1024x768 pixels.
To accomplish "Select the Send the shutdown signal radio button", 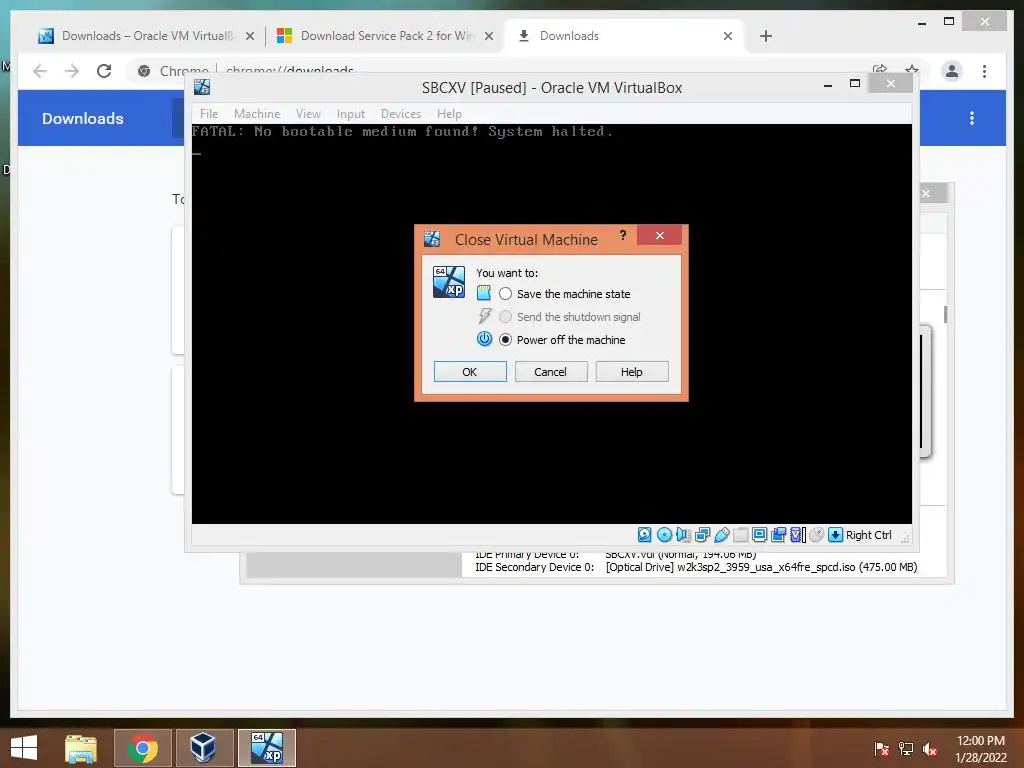I will pyautogui.click(x=505, y=317).
